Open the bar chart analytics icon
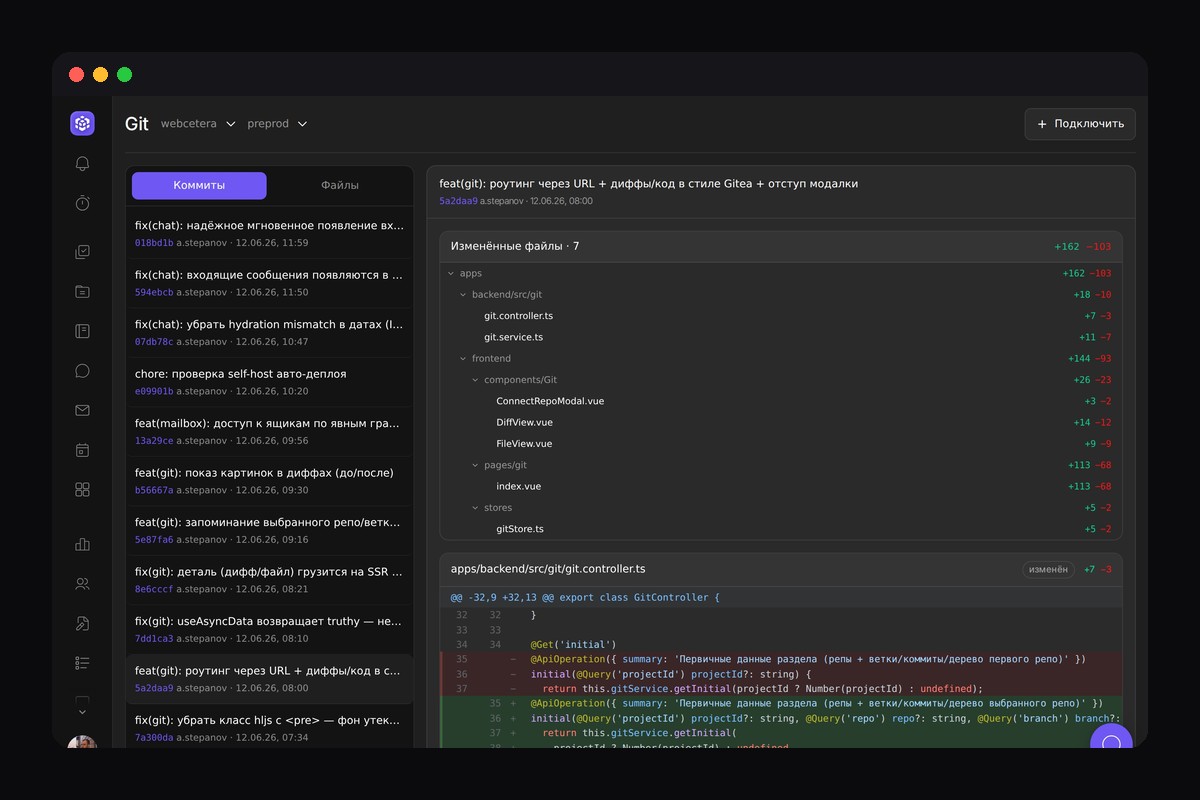 tap(82, 544)
